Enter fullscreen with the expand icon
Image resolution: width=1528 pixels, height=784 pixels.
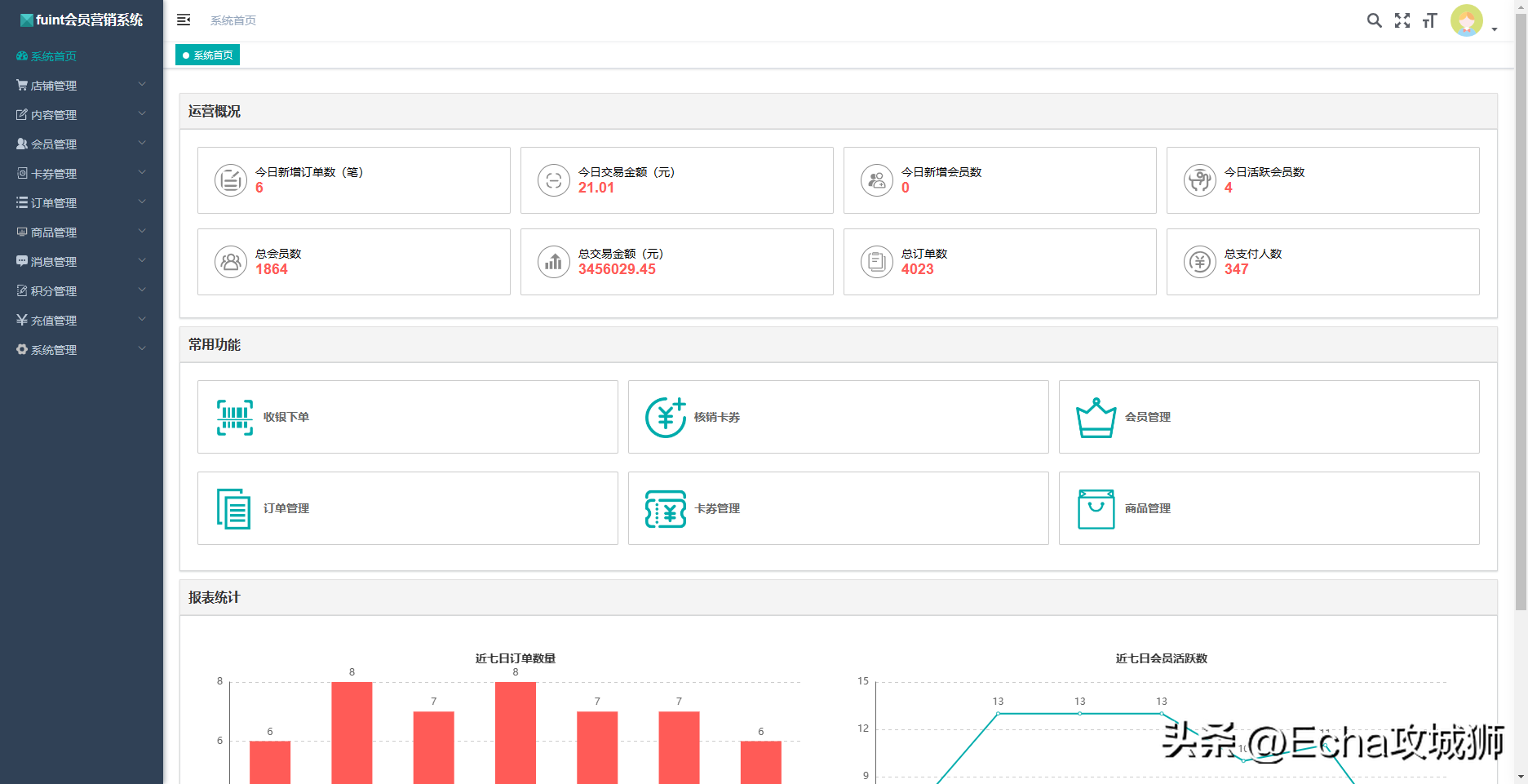[1402, 20]
